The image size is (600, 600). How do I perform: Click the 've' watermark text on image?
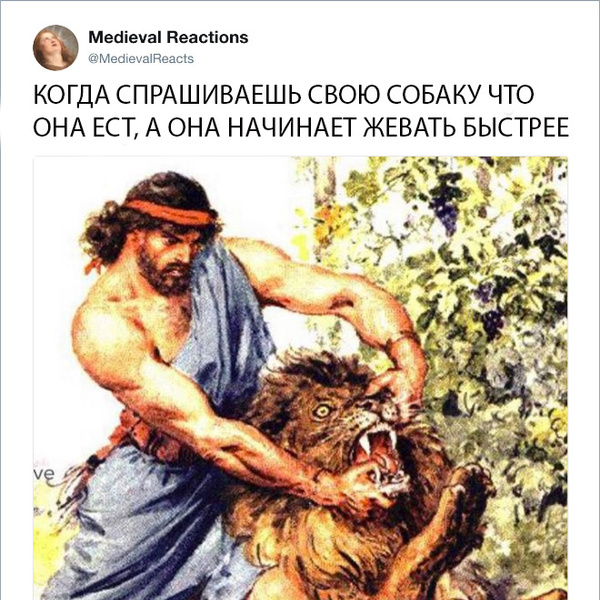[x=44, y=474]
